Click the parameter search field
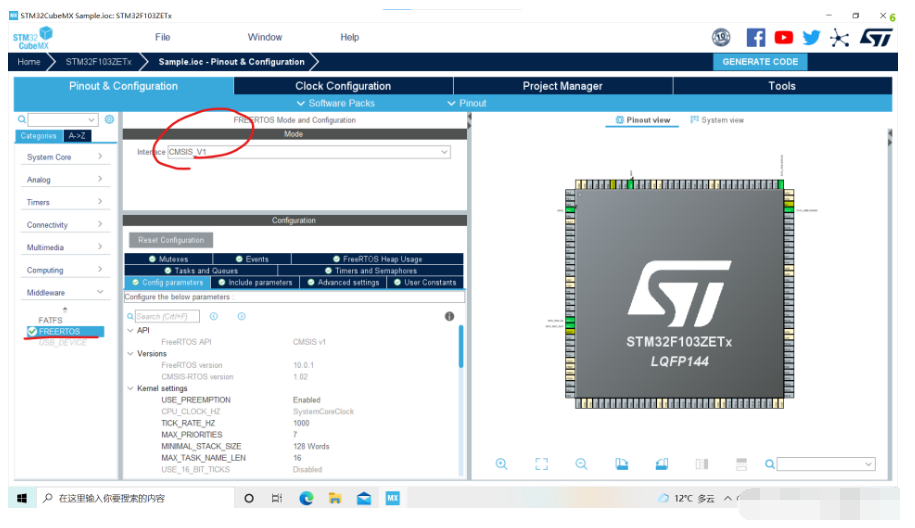 pos(167,316)
